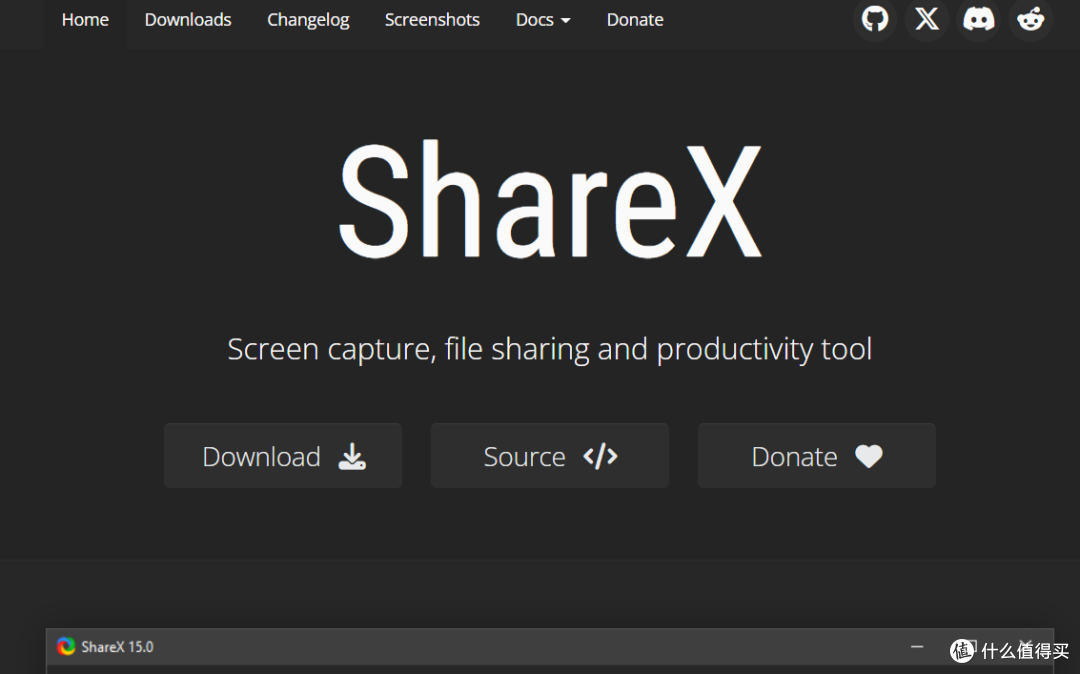
Task: Click the Donate button with heart
Action: pos(817,456)
